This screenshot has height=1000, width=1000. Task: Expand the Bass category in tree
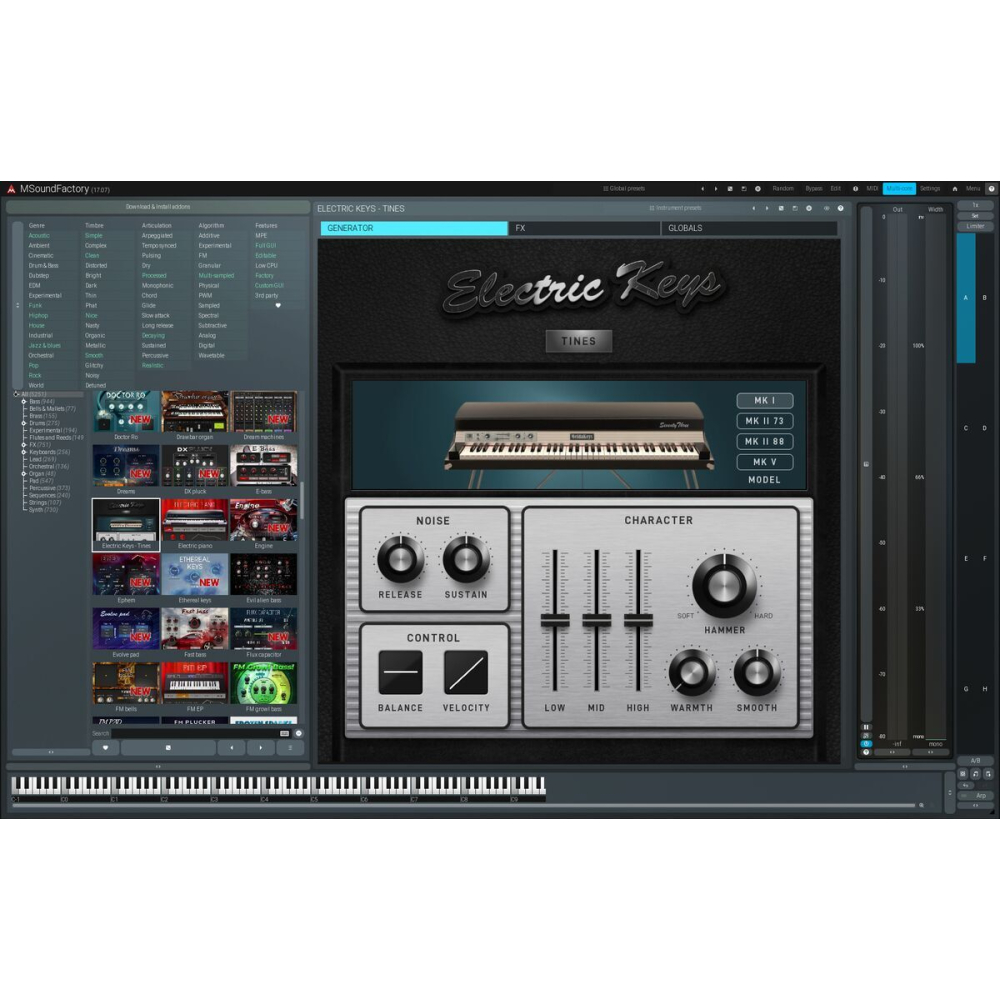tap(24, 402)
